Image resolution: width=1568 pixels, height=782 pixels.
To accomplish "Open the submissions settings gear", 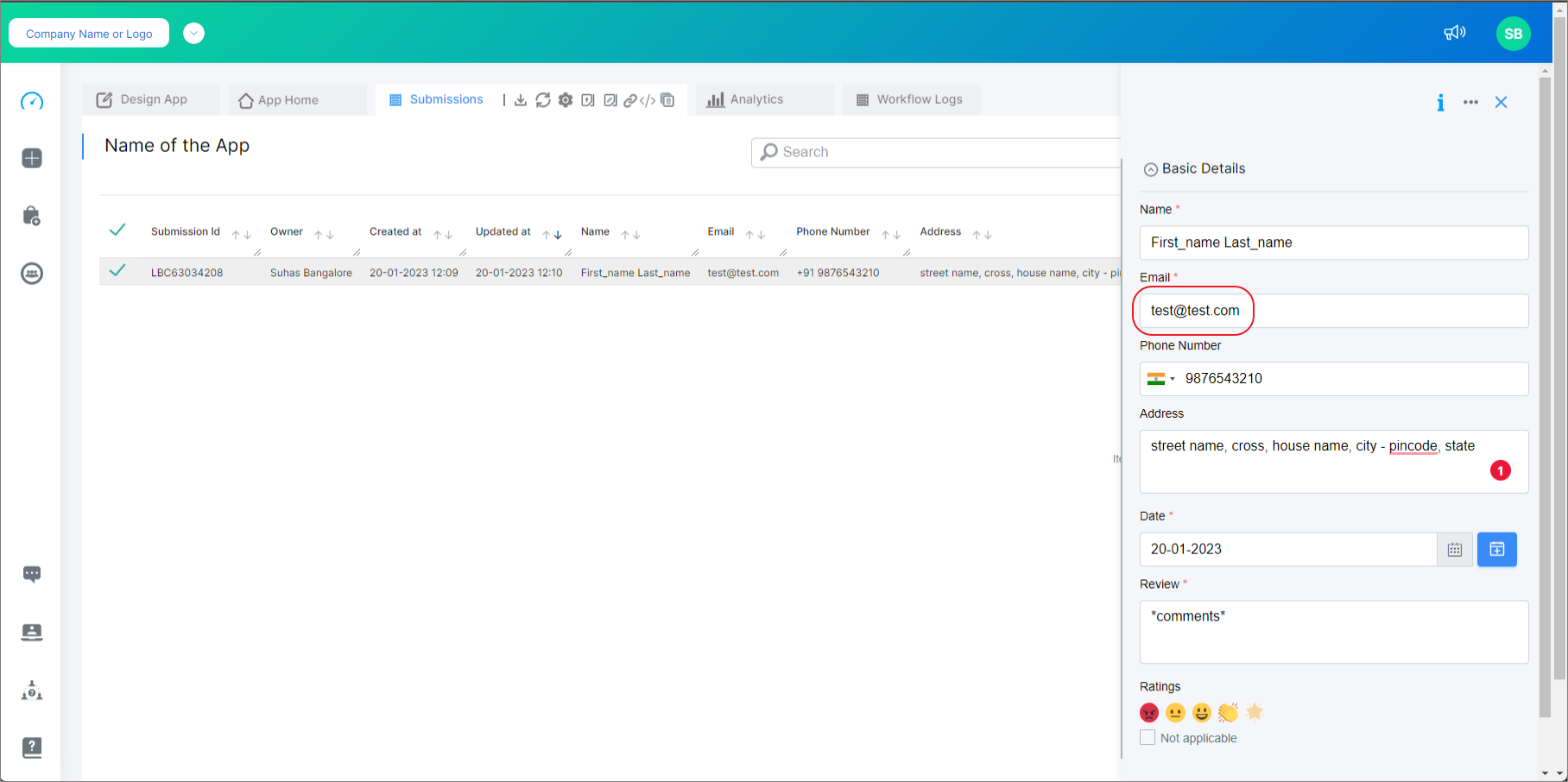I will (x=565, y=100).
